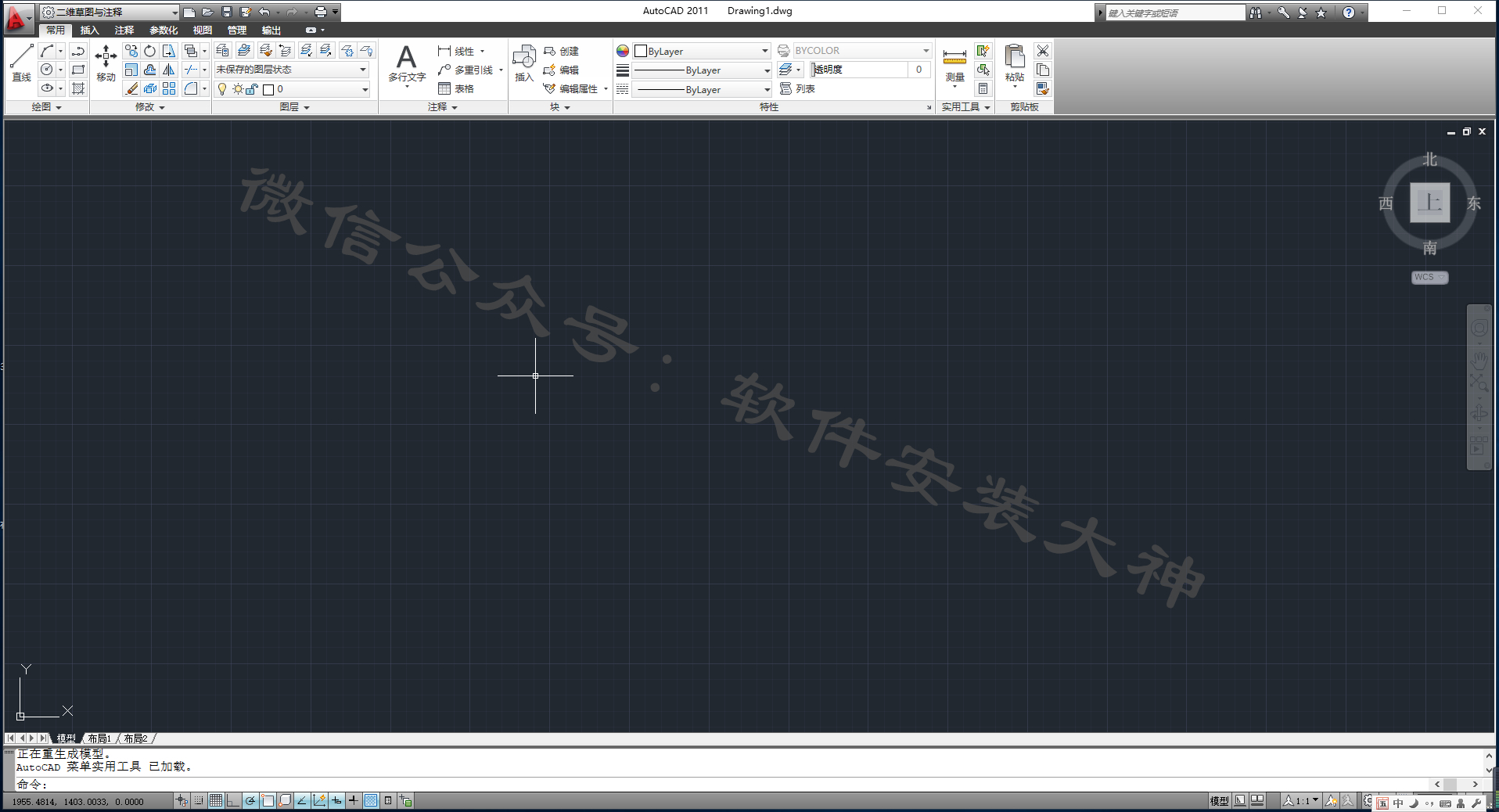1499x812 pixels.
Task: Toggle Transparency display in status bar
Action: [371, 800]
